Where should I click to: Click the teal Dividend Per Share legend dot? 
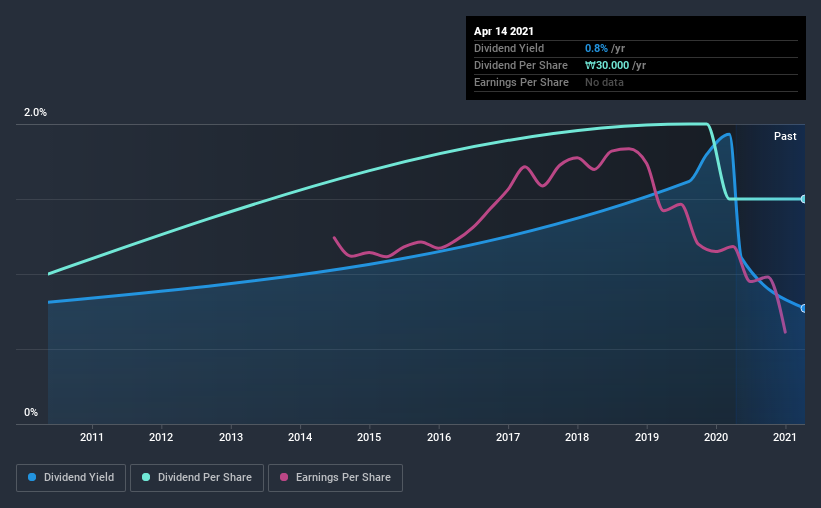146,477
